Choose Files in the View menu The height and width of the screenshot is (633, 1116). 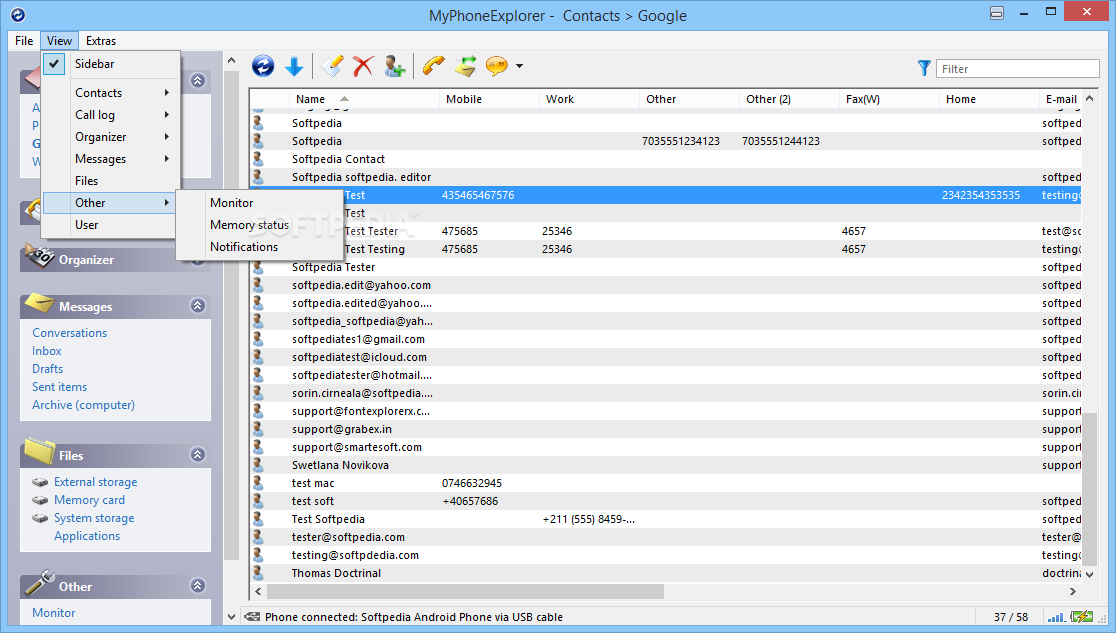tap(110, 181)
